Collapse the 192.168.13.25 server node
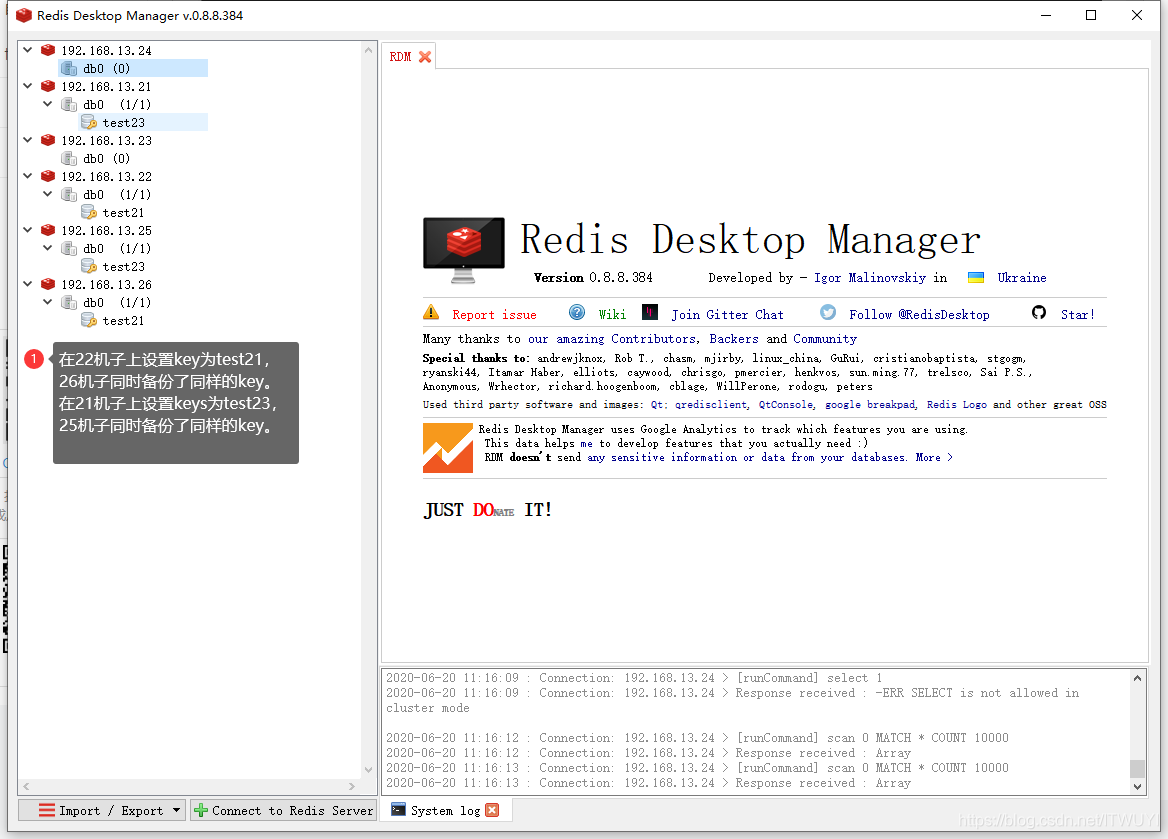Image resolution: width=1168 pixels, height=839 pixels. tap(28, 230)
